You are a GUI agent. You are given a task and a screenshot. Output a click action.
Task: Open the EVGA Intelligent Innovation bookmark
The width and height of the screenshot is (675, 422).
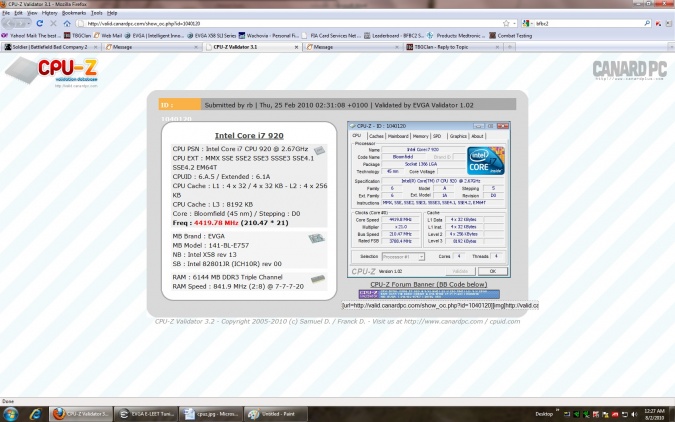[x=155, y=36]
